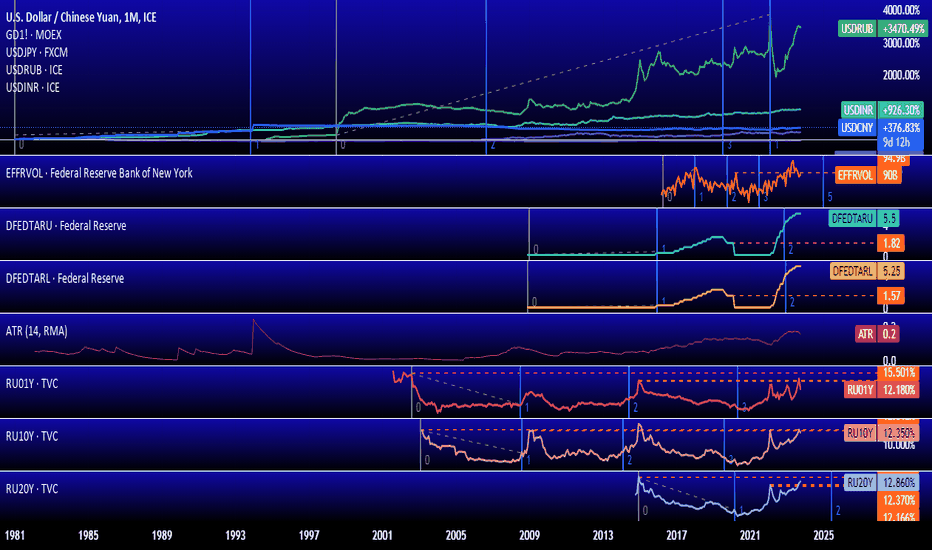This screenshot has width=932, height=550.
Task: Select the ATR (14, RMA) indicator legend
Action: [x=36, y=331]
